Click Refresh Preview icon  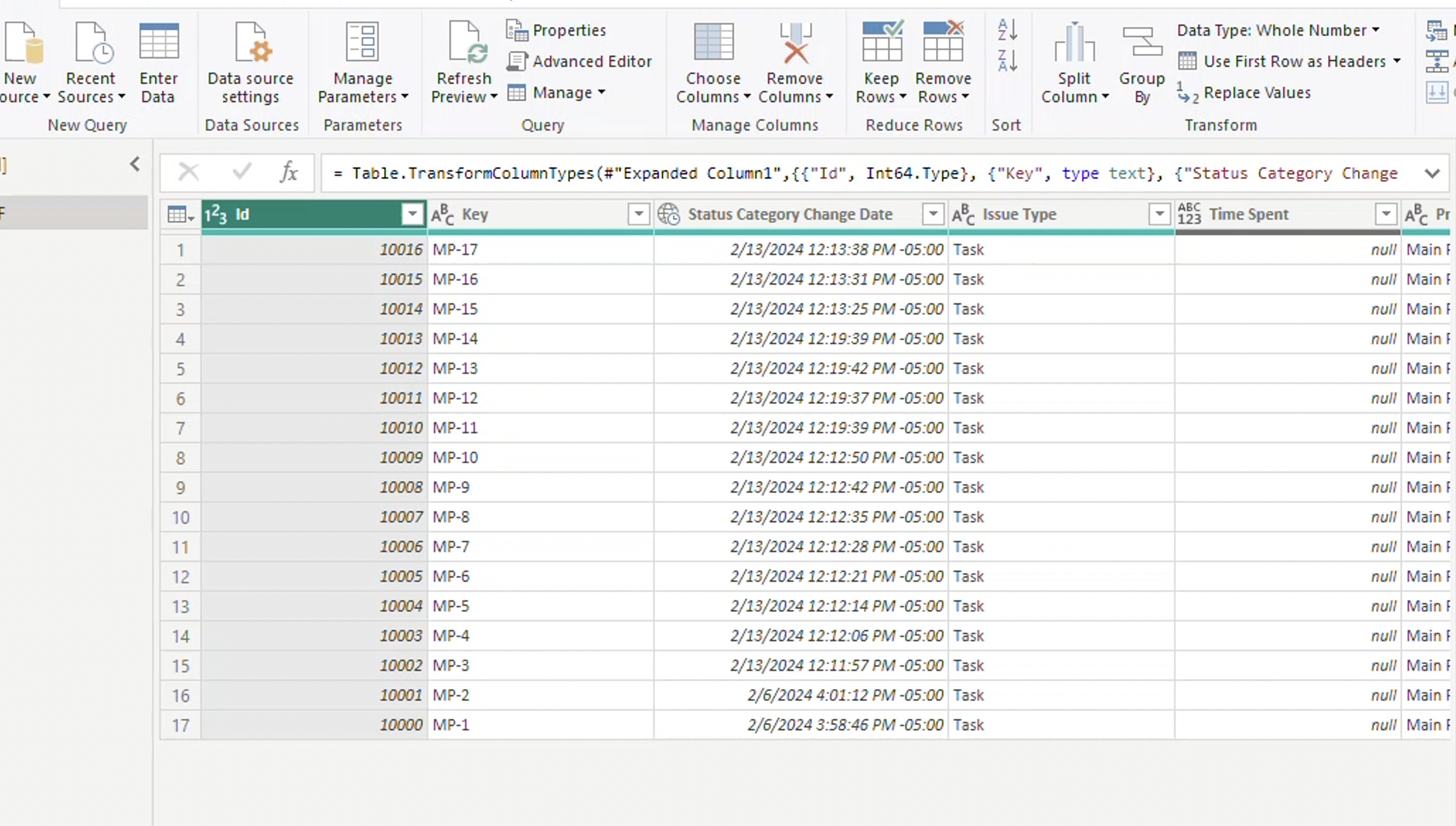click(467, 41)
